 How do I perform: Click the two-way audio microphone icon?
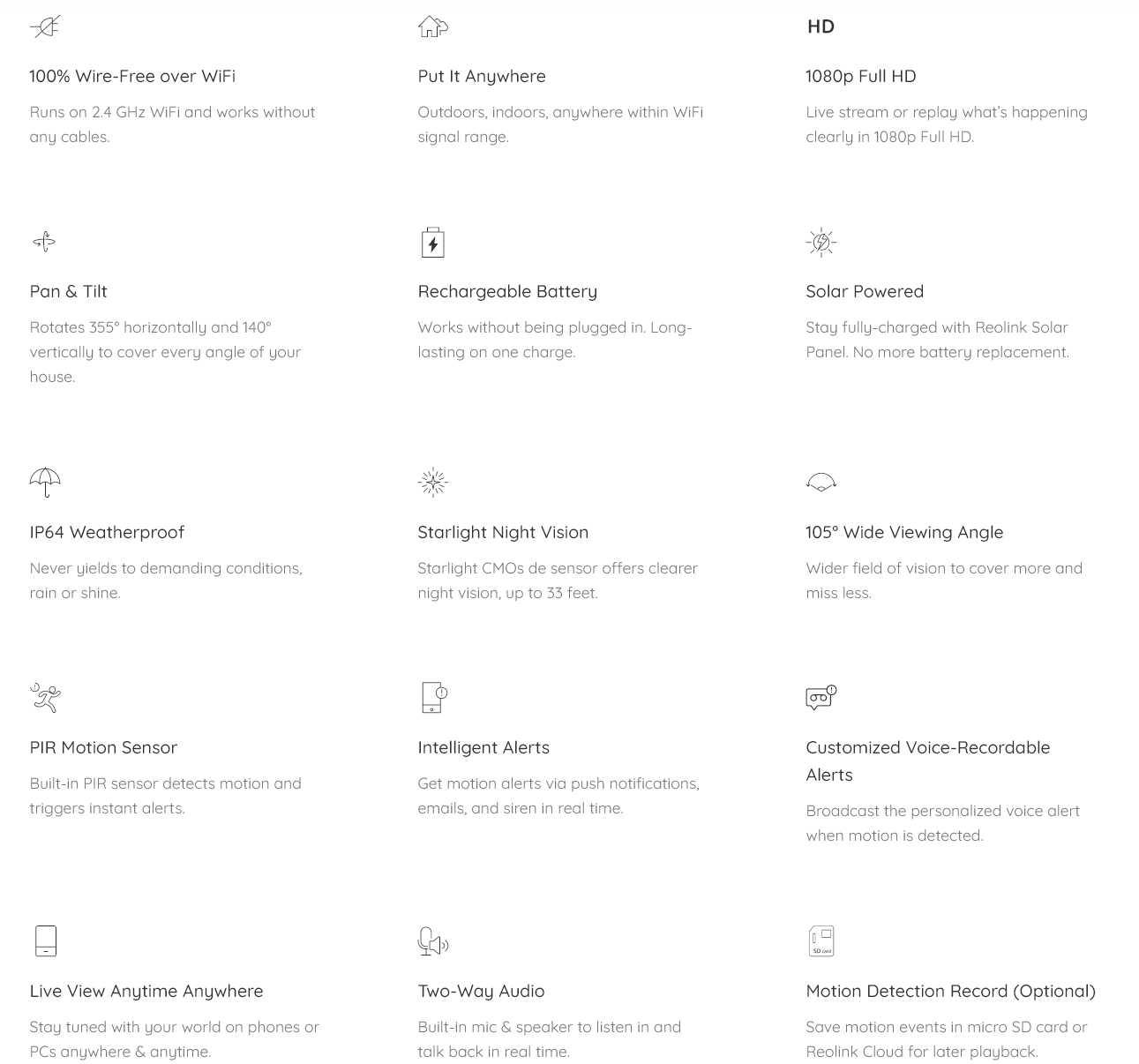click(432, 941)
